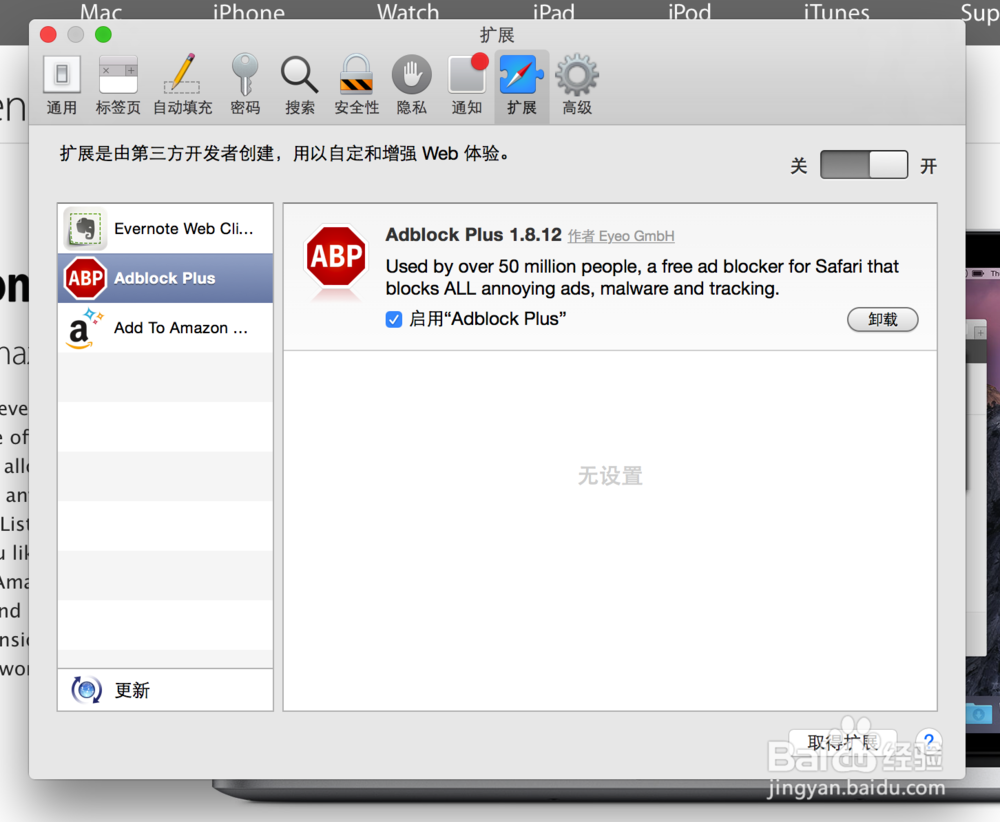Click the extensions description text at top

284,154
